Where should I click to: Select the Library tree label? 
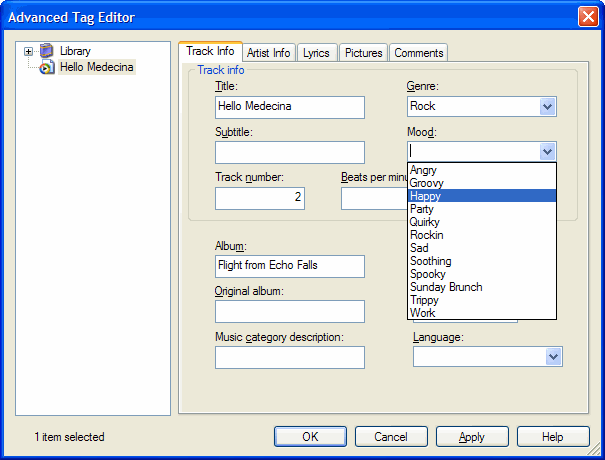pos(75,51)
